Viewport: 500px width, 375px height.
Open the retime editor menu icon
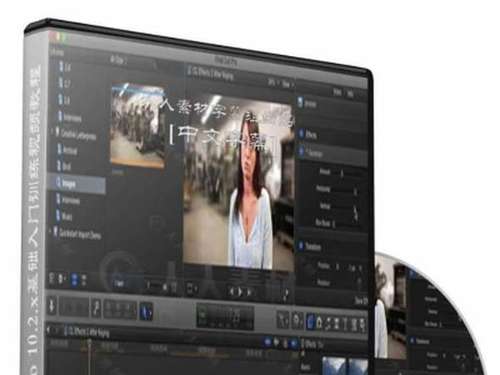click(x=297, y=321)
